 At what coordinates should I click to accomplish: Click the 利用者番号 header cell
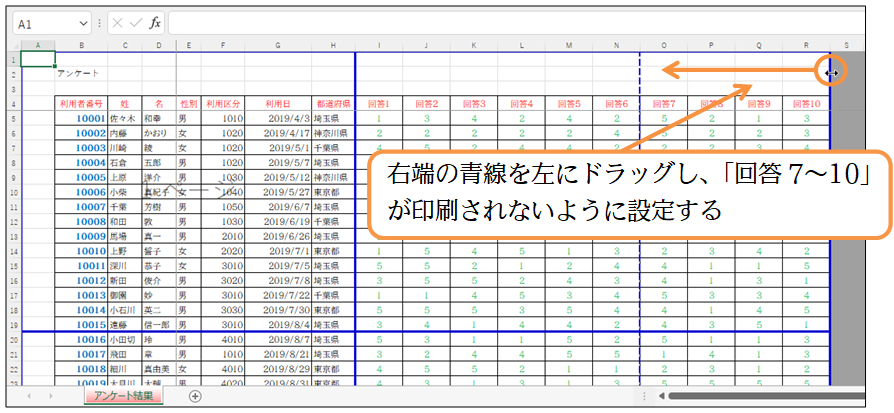81,104
